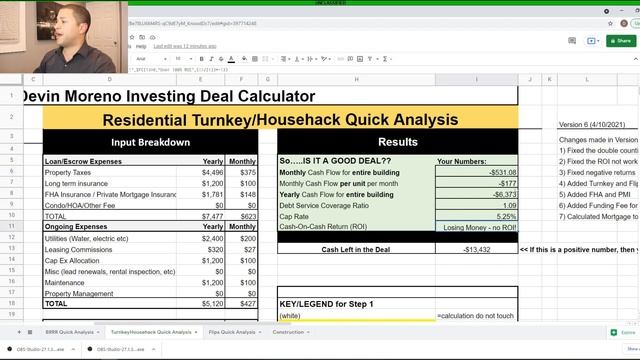Apply strikethrough formatting
Image resolution: width=640 pixels, height=360 pixels.
point(221,59)
